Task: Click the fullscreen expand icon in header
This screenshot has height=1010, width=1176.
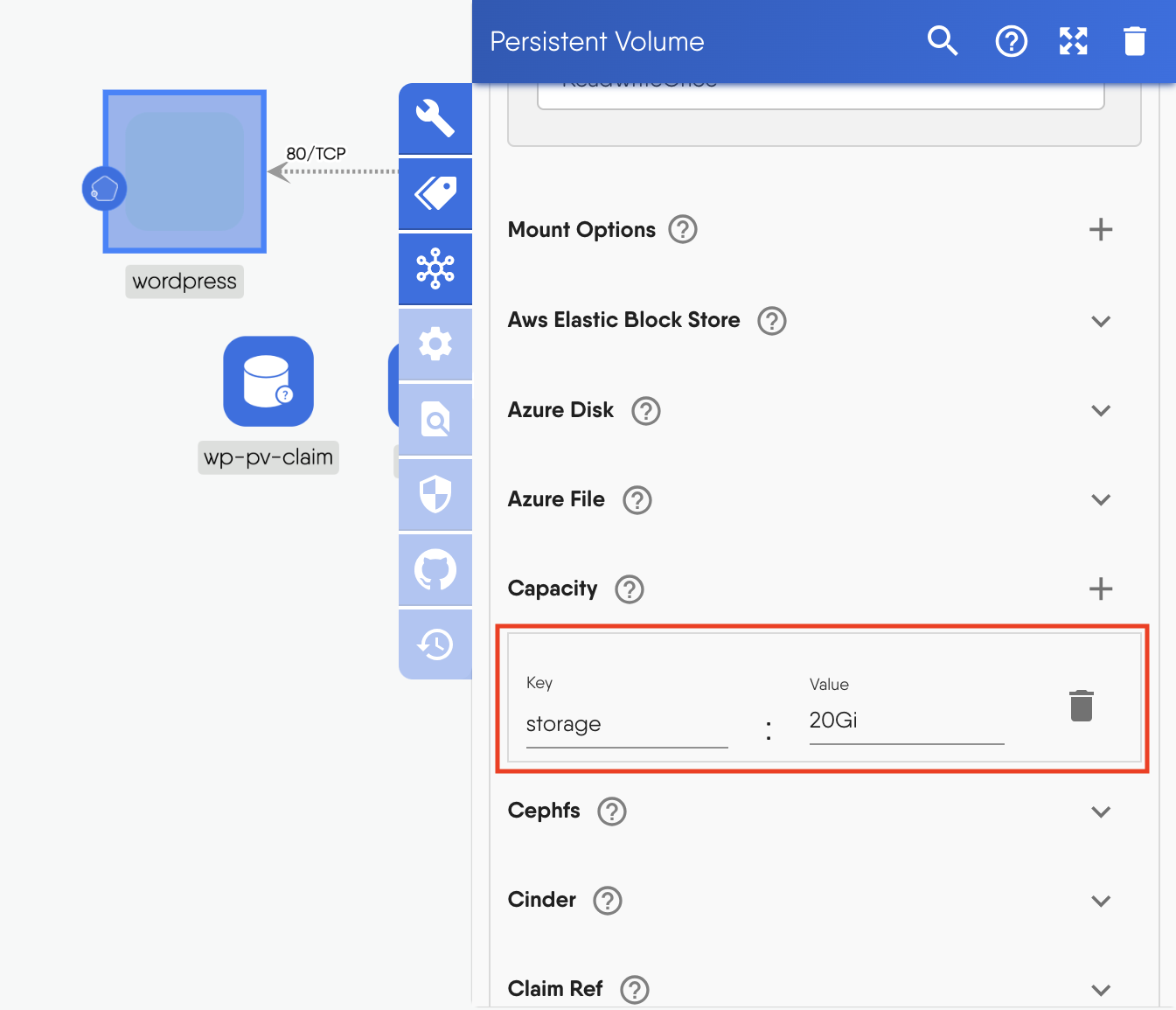Action: point(1073,41)
